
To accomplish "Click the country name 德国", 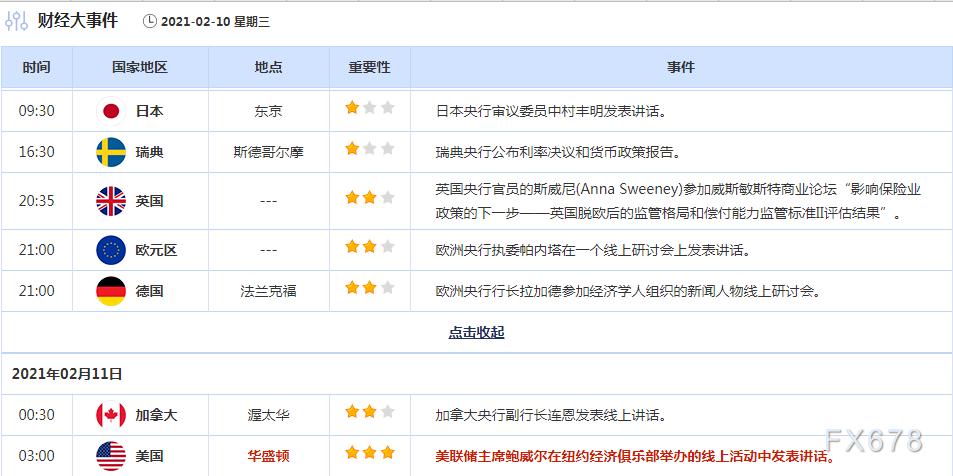I will [150, 291].
